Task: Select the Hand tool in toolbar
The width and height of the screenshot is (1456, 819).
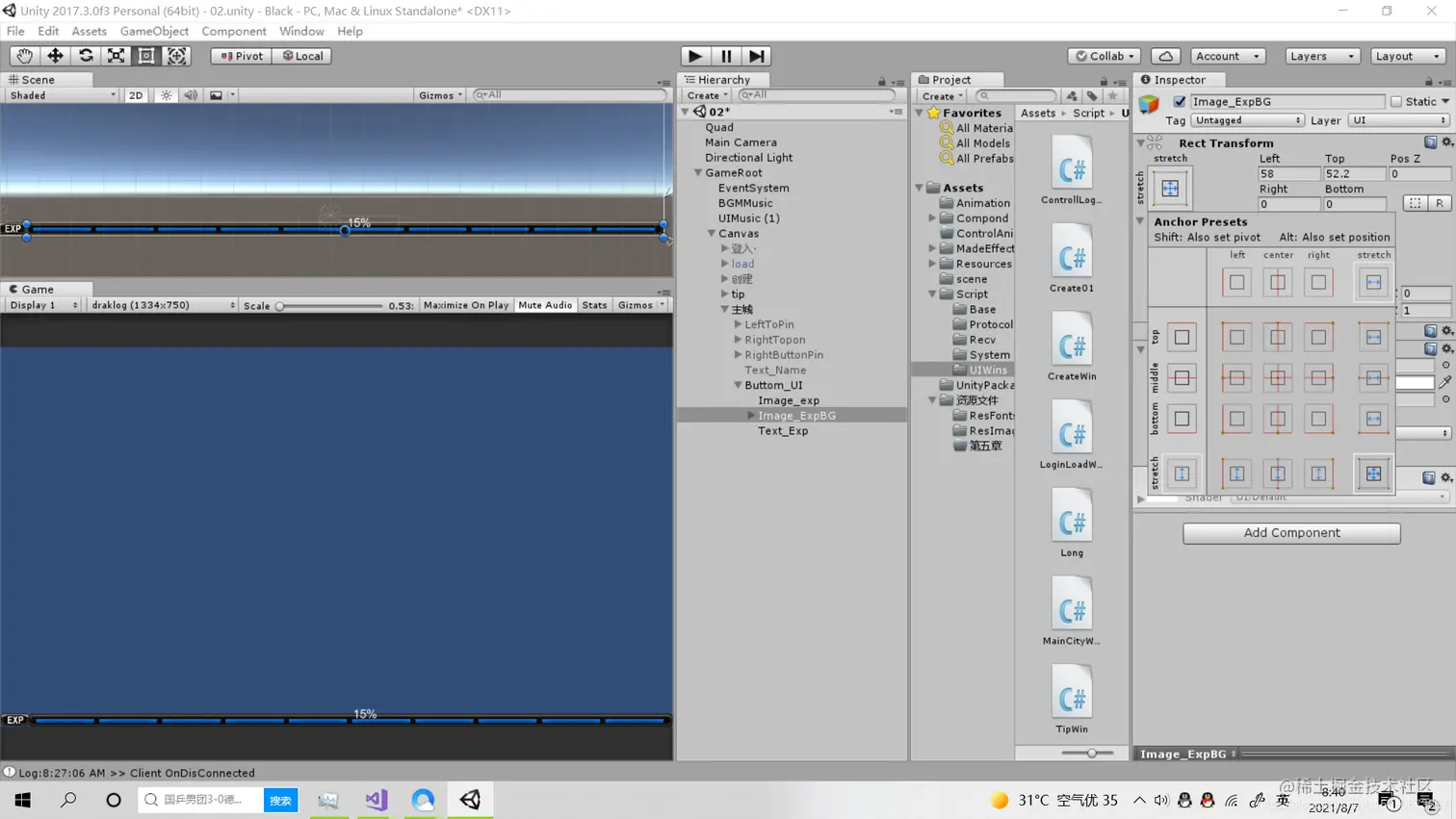Action: click(x=24, y=56)
